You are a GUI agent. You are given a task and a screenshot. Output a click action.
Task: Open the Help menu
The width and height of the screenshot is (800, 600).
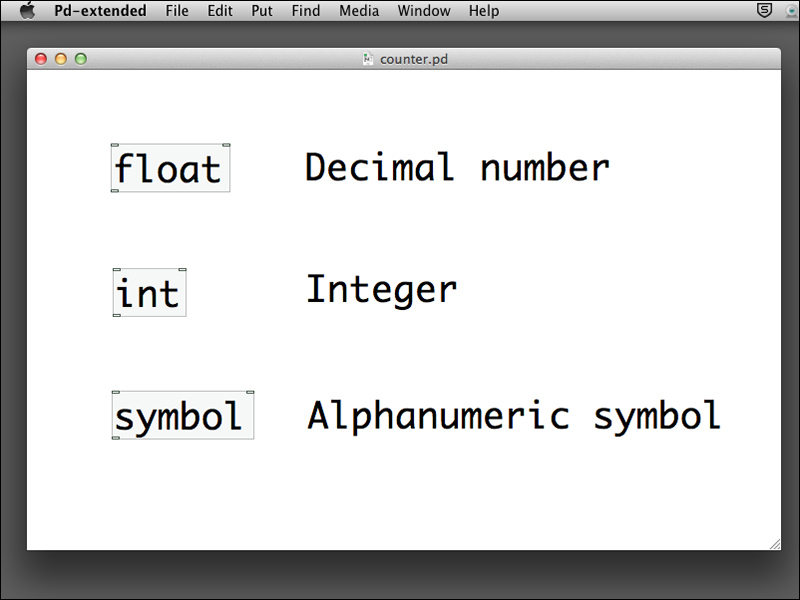483,11
